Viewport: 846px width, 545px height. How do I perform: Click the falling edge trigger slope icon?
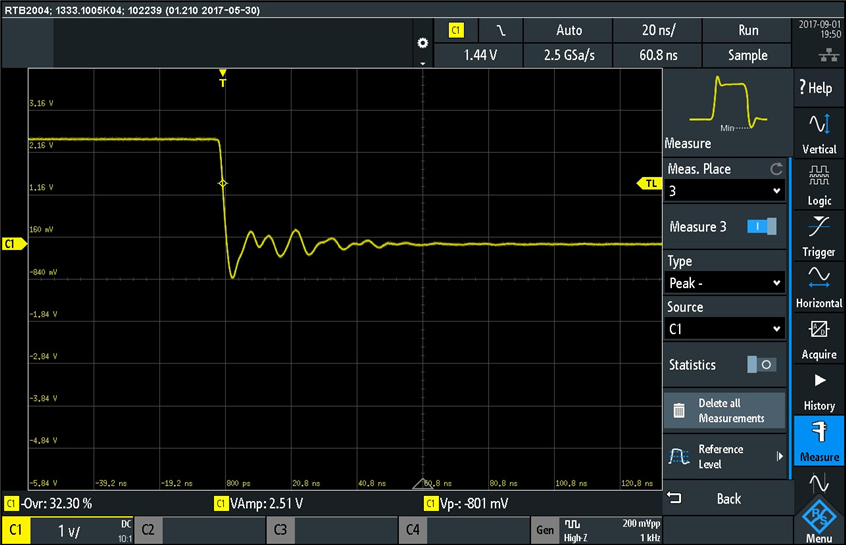click(x=501, y=30)
